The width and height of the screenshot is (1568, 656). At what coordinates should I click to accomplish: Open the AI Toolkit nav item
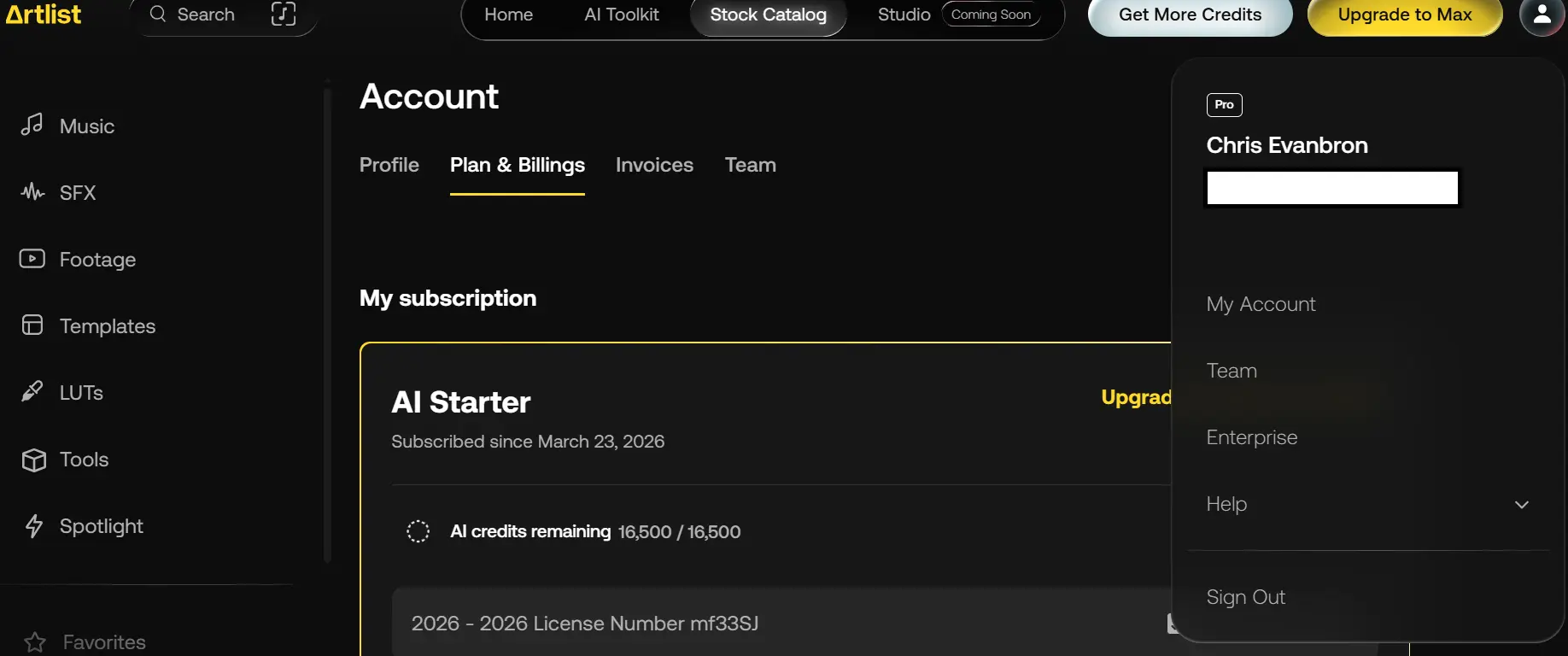(622, 15)
